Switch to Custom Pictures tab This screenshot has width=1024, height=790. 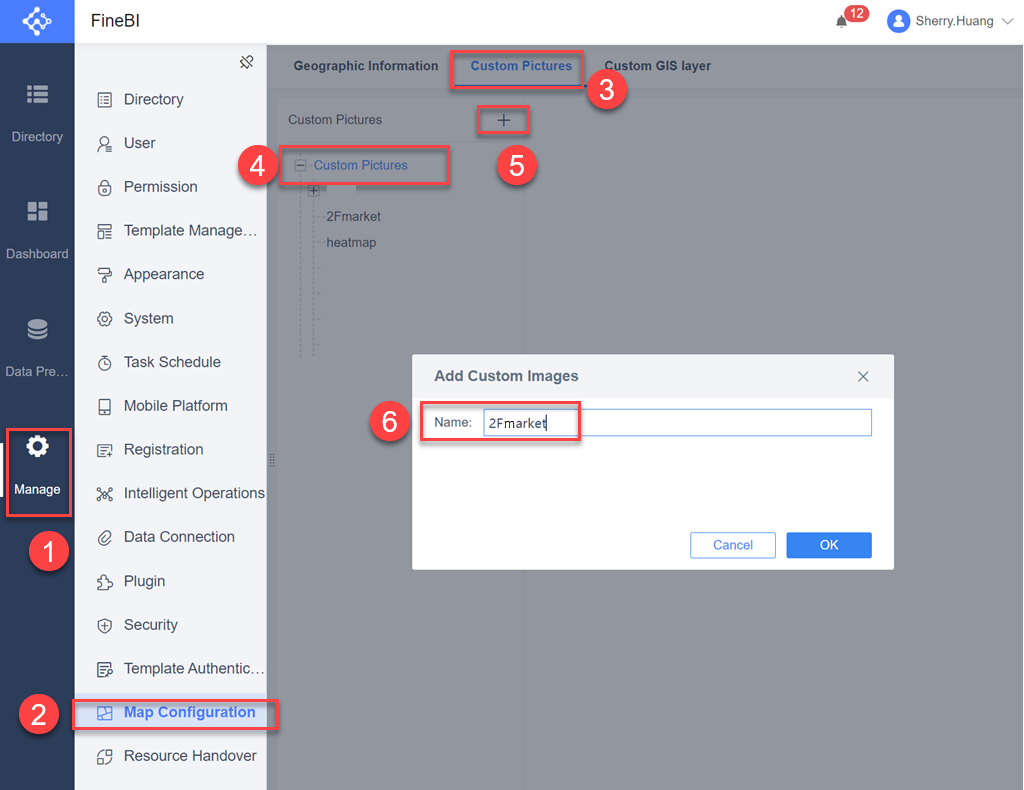(x=521, y=66)
